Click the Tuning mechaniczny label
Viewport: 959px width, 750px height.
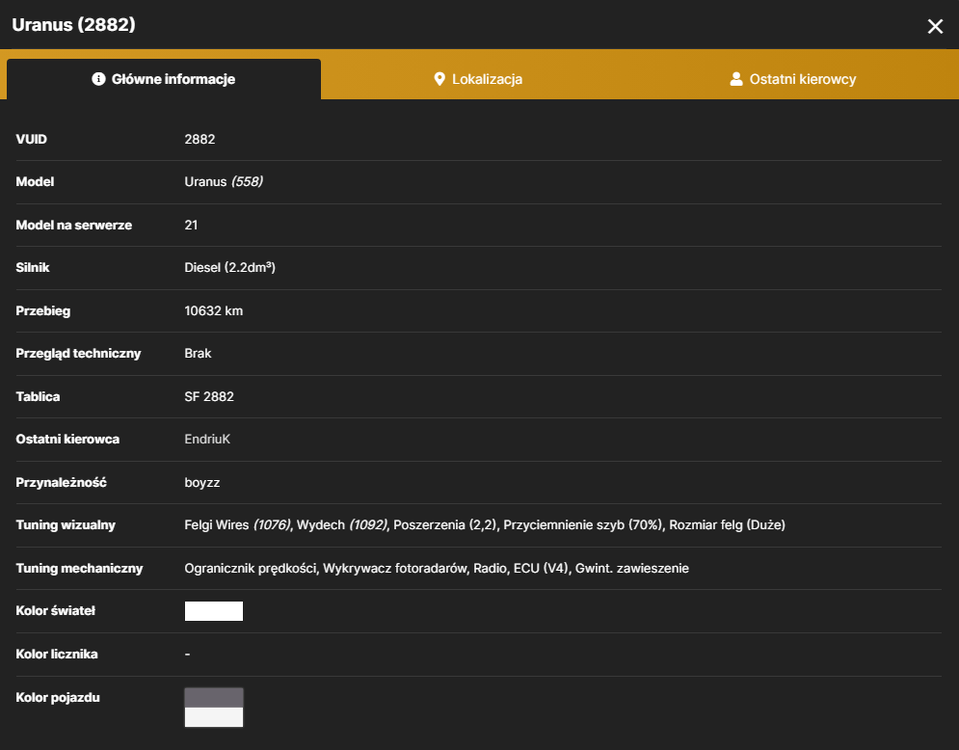pos(79,568)
